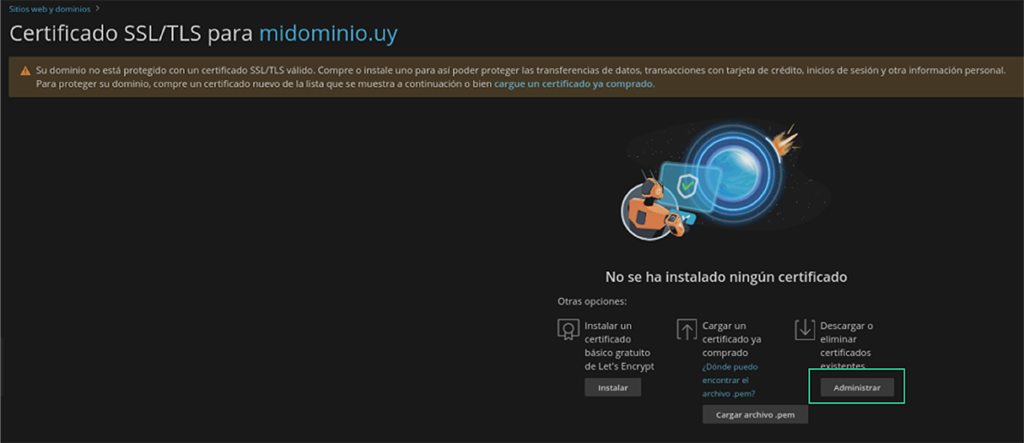Screen dimensions: 1024x443
Task: Click the upload arrow icon for purchased certificate
Action: click(687, 330)
